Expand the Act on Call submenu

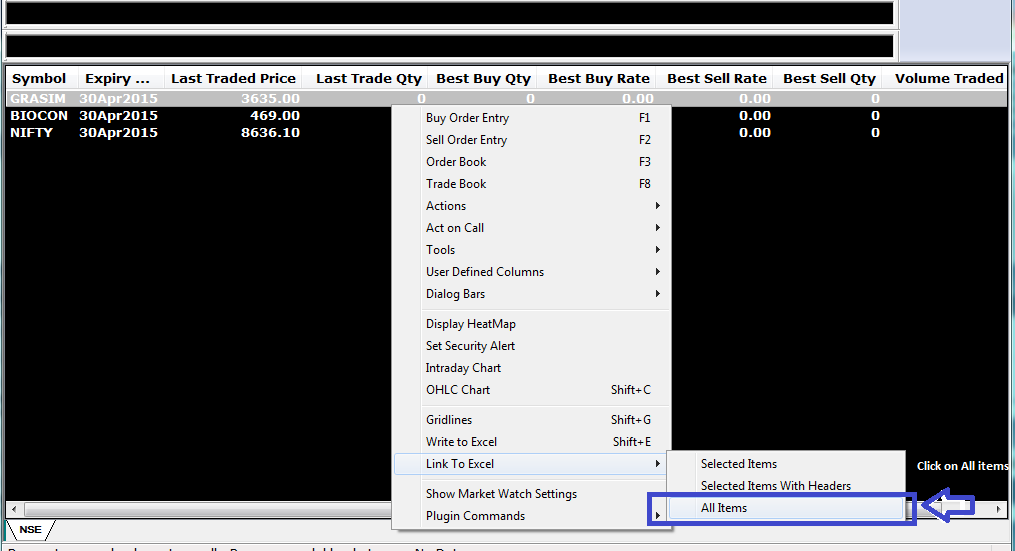pos(455,228)
